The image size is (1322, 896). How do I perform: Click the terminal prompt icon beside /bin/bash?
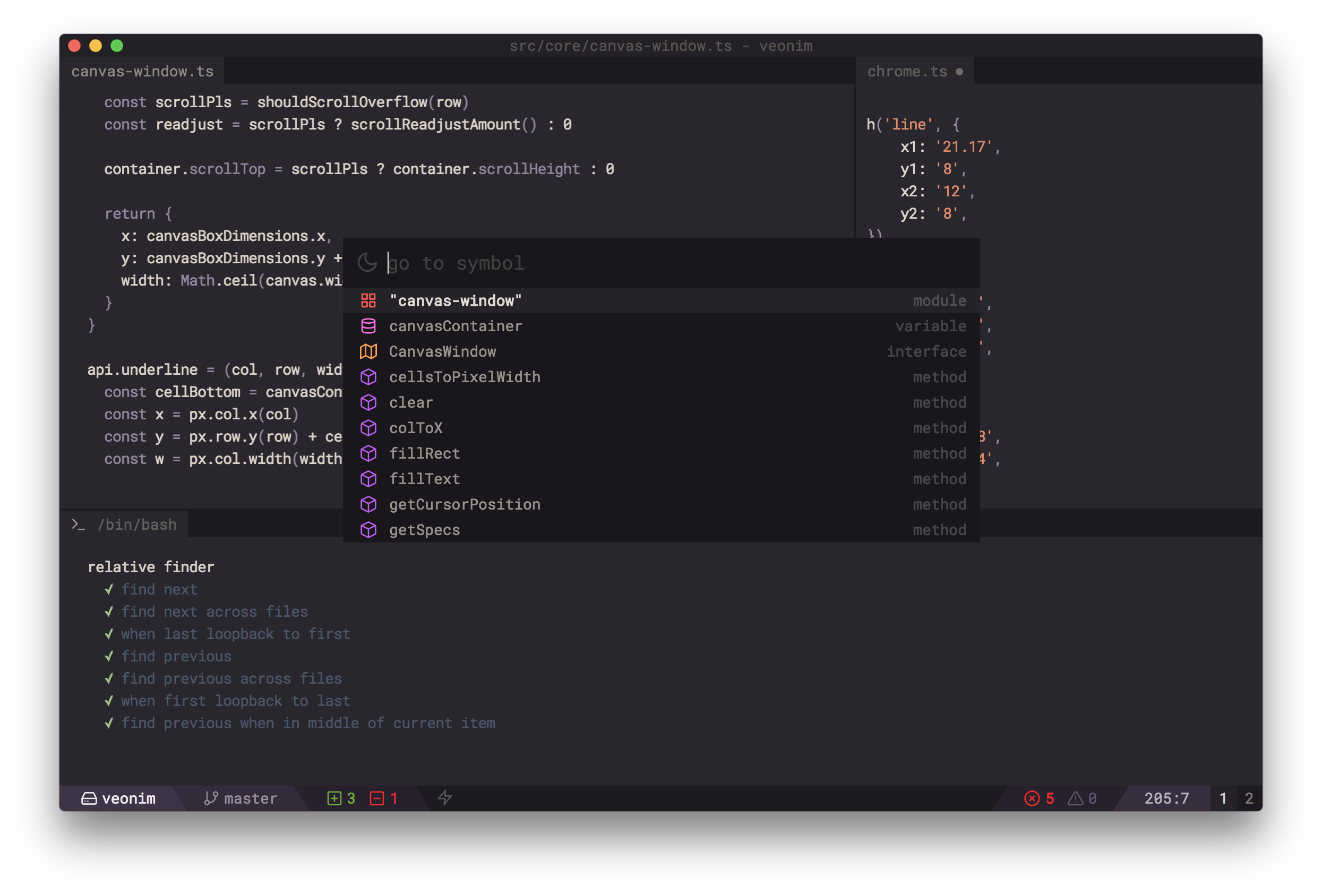pos(79,524)
